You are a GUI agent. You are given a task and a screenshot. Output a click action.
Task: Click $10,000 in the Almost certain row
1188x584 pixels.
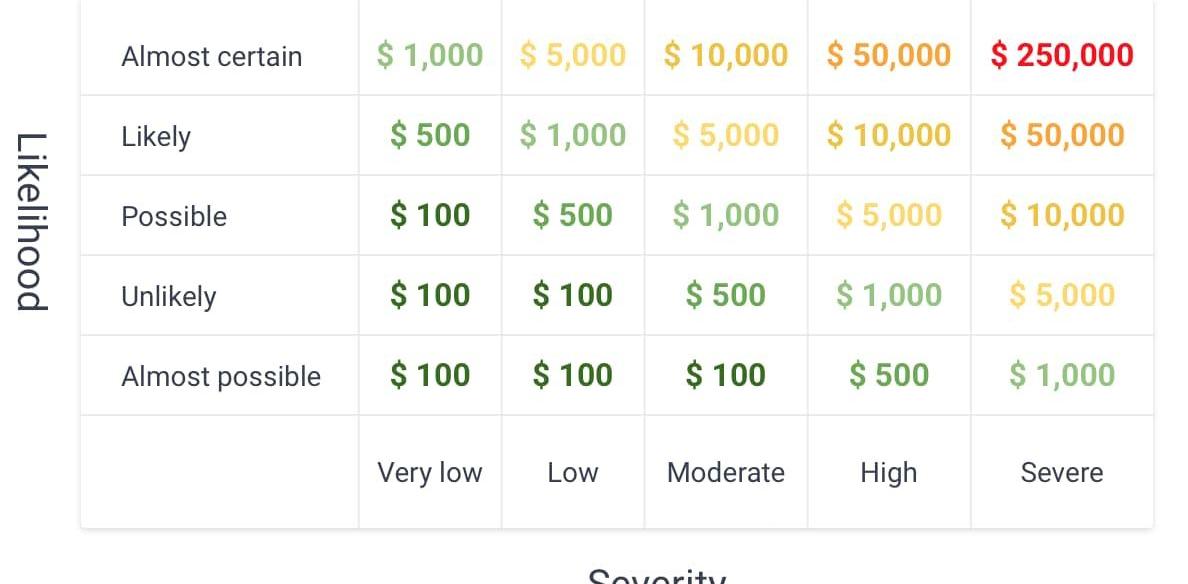coord(725,55)
